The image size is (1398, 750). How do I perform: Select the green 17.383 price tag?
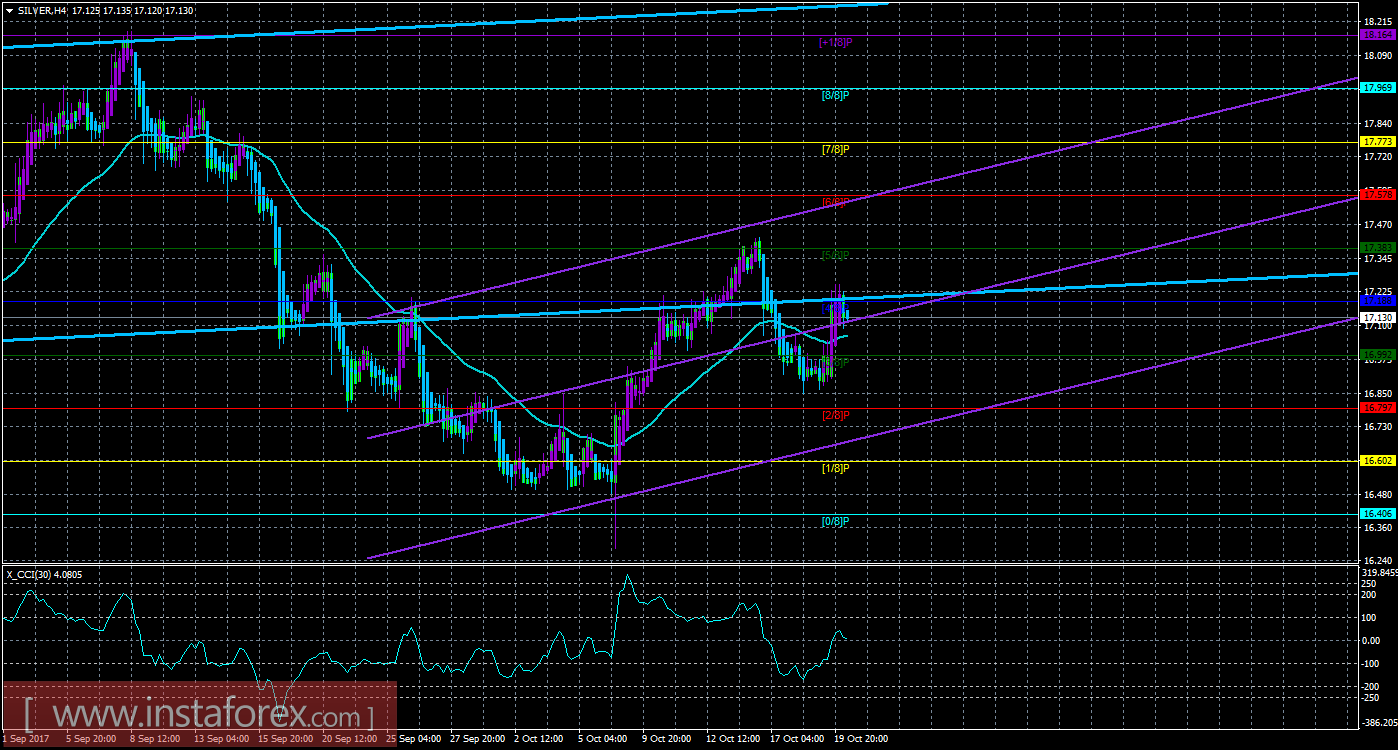(x=1377, y=247)
